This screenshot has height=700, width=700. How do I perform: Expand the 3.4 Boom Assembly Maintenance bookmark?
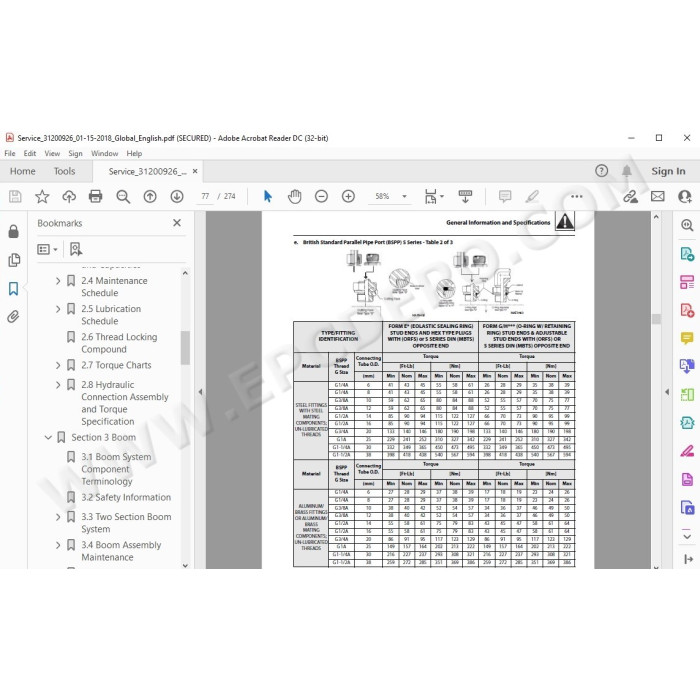click(58, 545)
